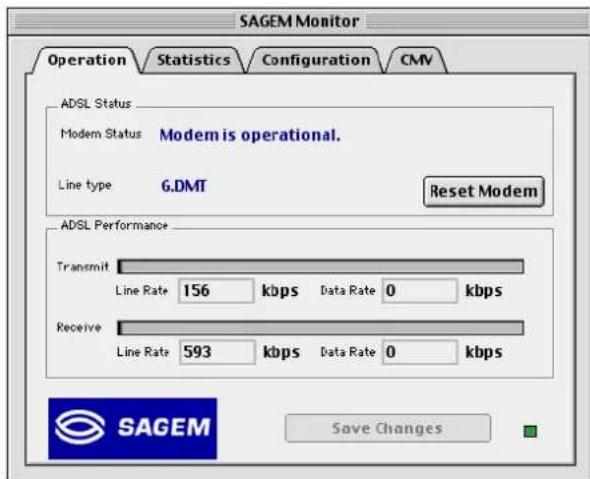Image resolution: width=590 pixels, height=479 pixels.
Task: Click the 'ADSL Performance' group heading
Action: pyautogui.click(x=114, y=225)
